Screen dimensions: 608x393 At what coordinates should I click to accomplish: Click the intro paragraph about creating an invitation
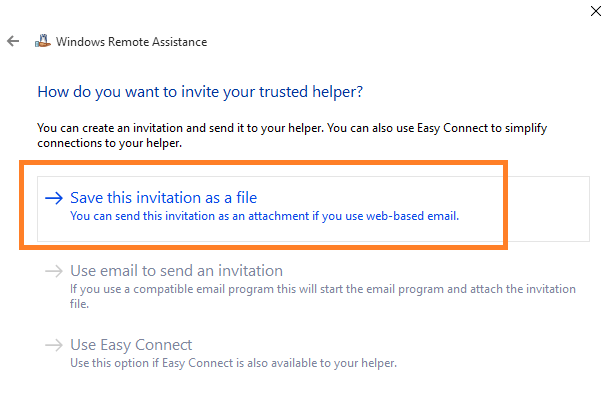tap(292, 135)
